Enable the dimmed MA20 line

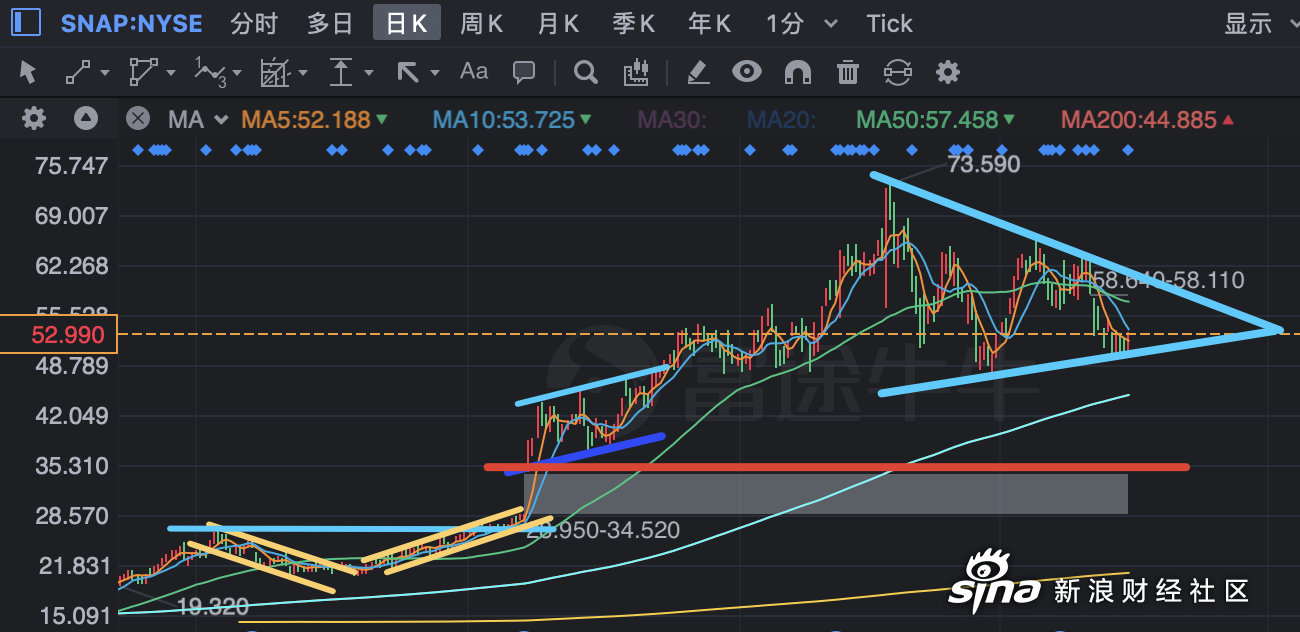pyautogui.click(x=782, y=120)
